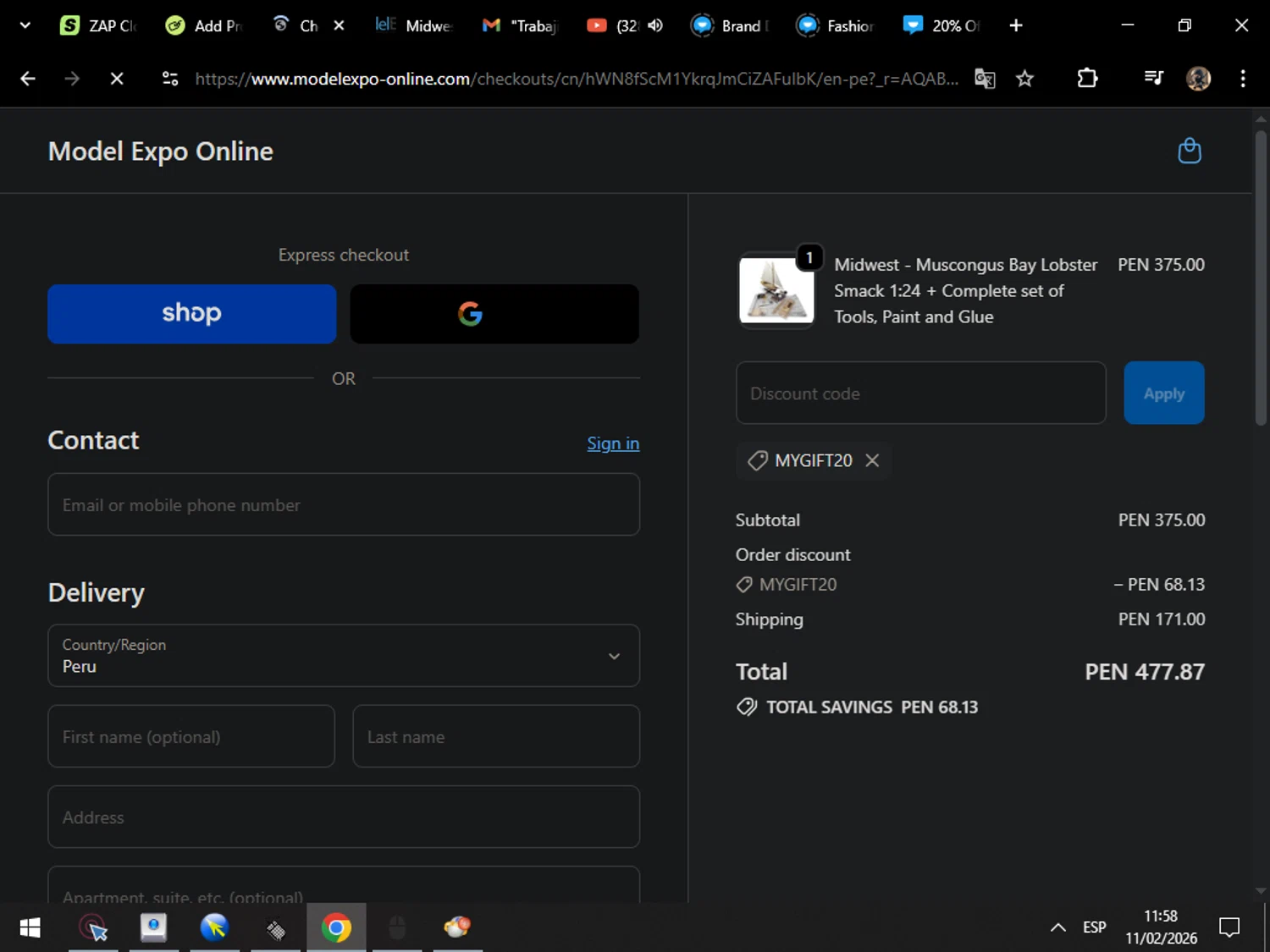Open the shopping bag cart icon
Image resolution: width=1270 pixels, height=952 pixels.
pyautogui.click(x=1190, y=151)
